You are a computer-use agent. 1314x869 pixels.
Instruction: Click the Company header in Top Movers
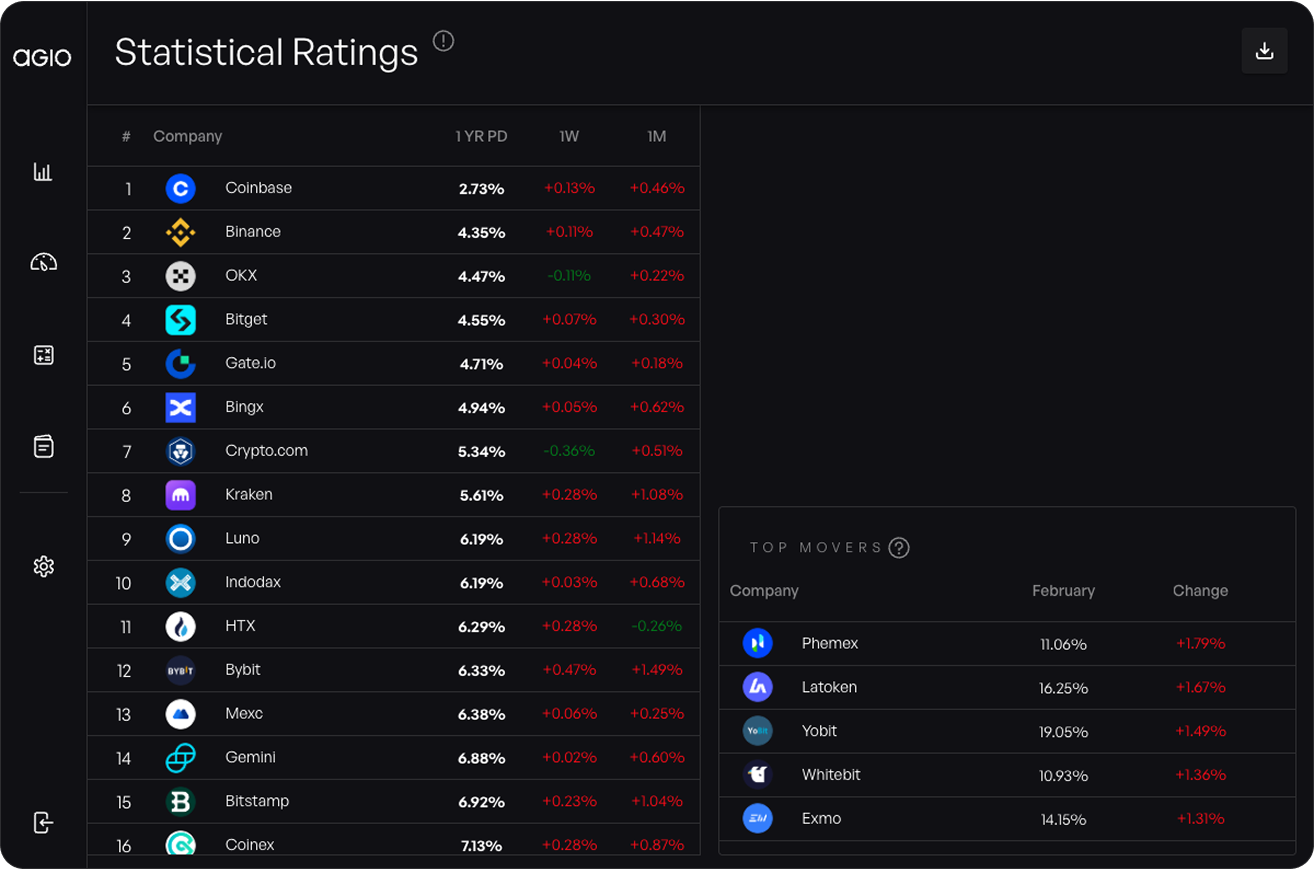pos(764,590)
